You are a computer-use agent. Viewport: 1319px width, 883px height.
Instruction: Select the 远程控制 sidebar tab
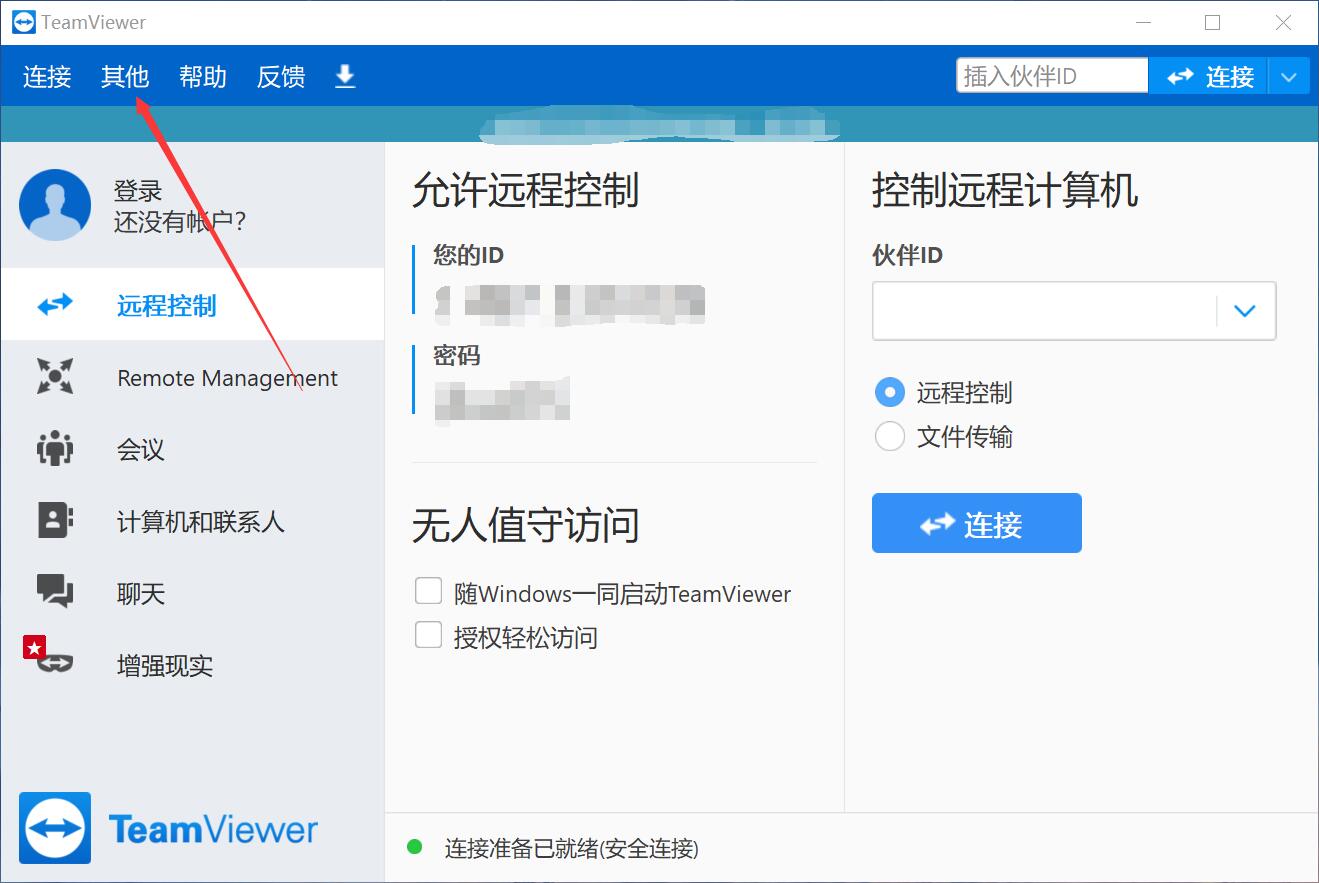192,304
